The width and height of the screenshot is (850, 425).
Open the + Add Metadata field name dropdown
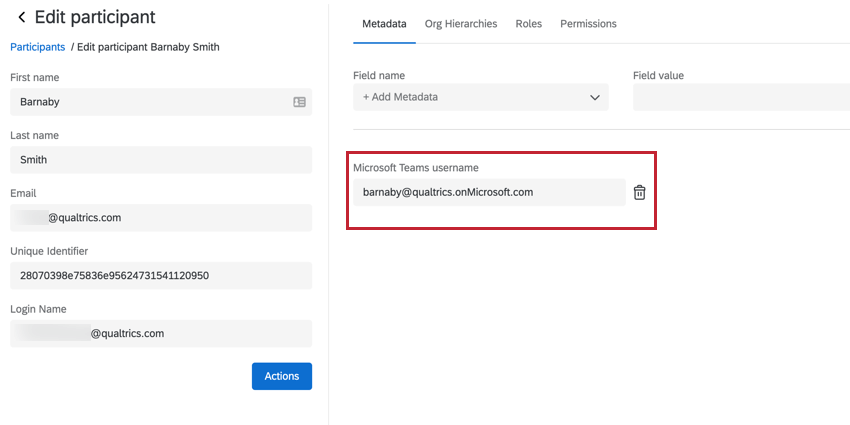[480, 97]
